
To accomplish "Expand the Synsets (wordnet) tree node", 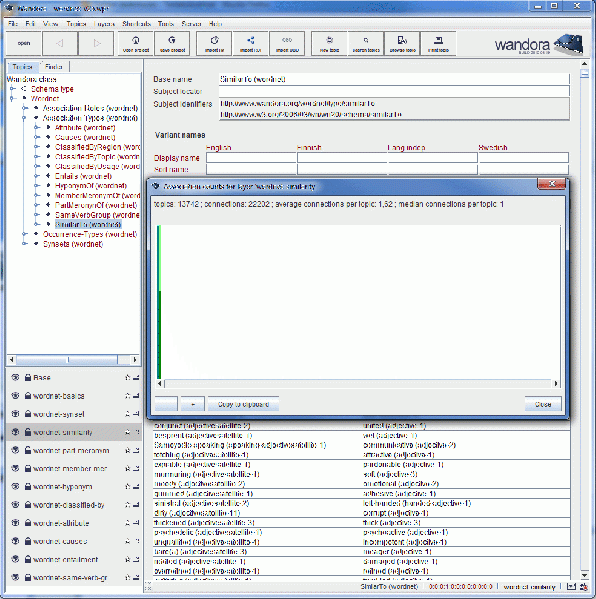I will point(25,244).
